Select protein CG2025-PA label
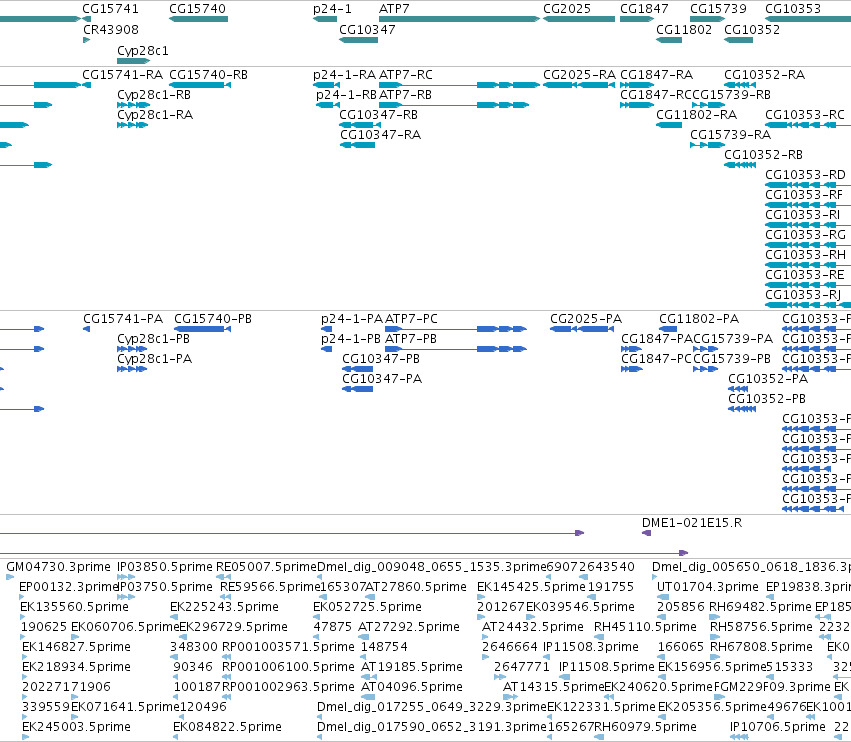Image resolution: width=851 pixels, height=742 pixels. [586, 319]
